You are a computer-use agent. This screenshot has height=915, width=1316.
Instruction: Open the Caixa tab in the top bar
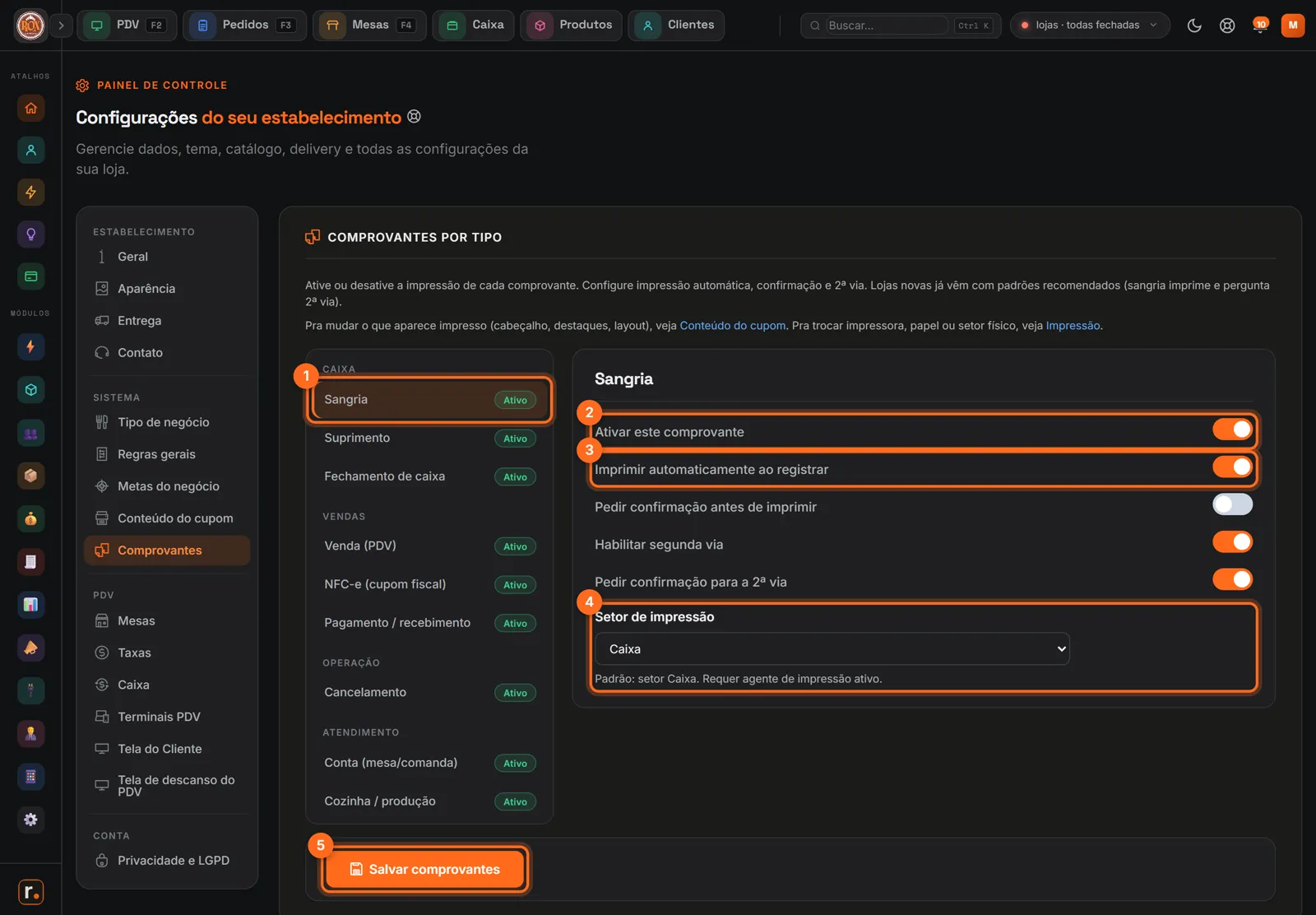pyautogui.click(x=474, y=26)
